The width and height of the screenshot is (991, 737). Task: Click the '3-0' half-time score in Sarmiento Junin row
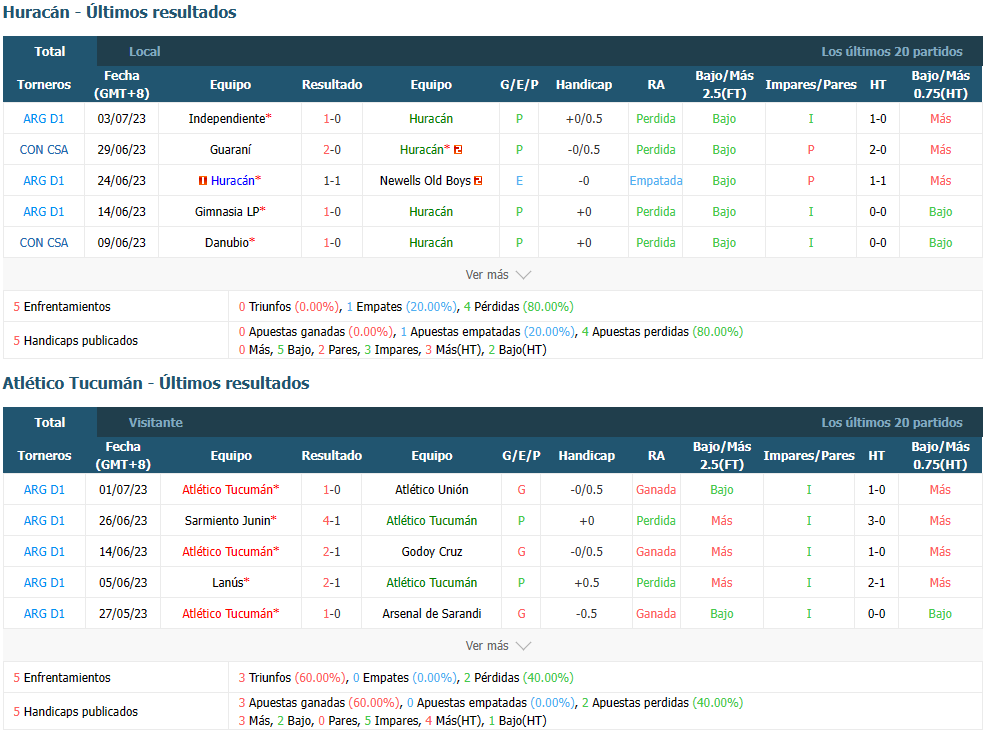click(877, 521)
